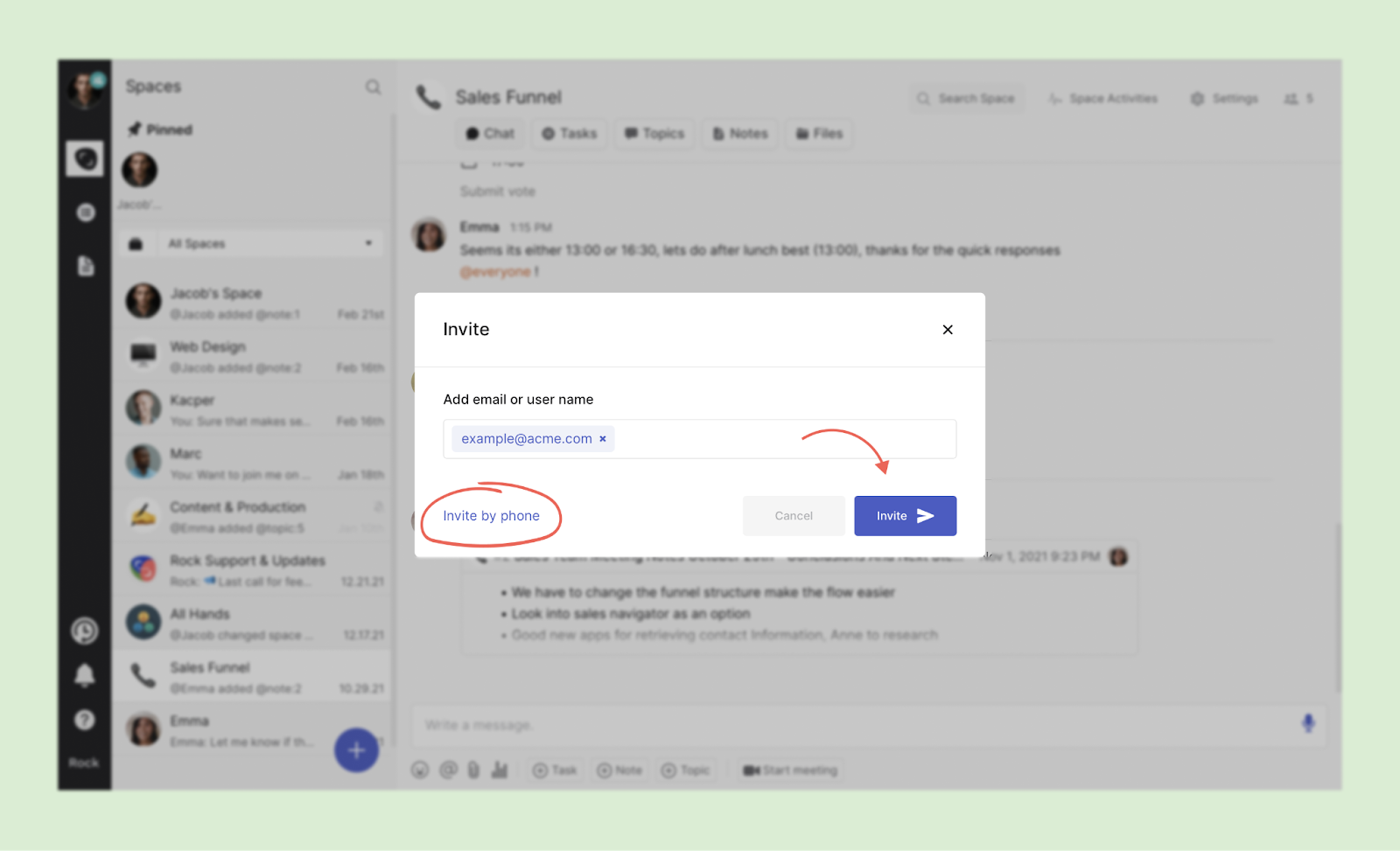Open the help question mark icon
Viewport: 1400px width, 851px height.
(x=85, y=720)
